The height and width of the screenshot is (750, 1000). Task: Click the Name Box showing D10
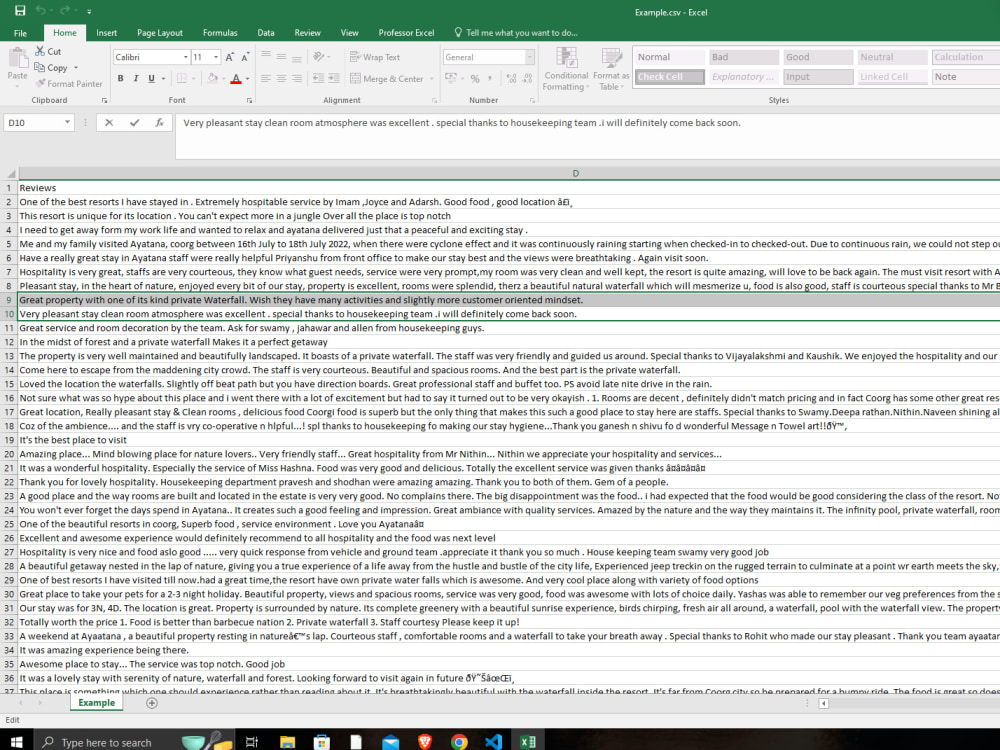tap(38, 122)
